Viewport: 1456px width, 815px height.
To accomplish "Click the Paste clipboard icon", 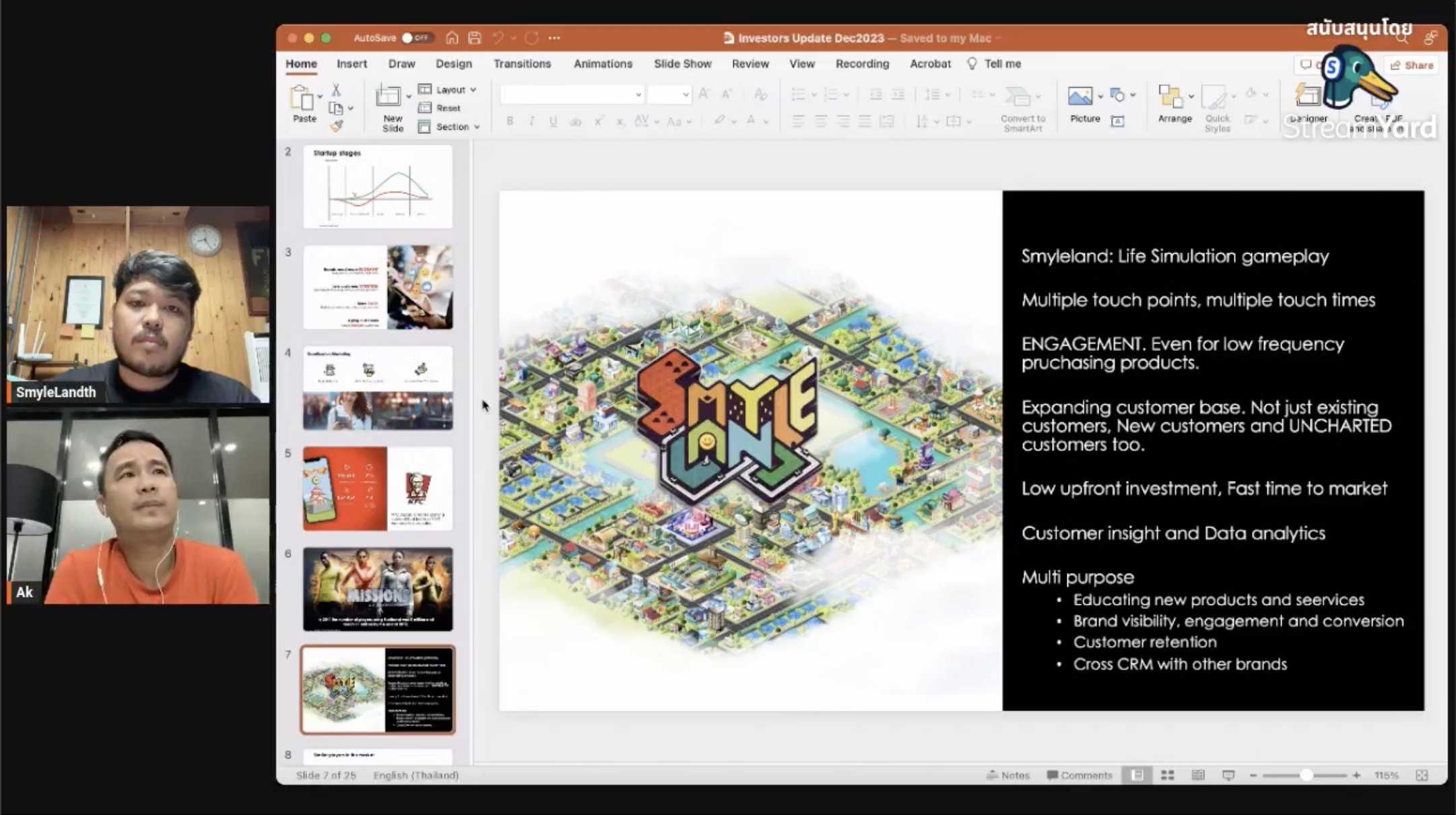I will [x=302, y=98].
